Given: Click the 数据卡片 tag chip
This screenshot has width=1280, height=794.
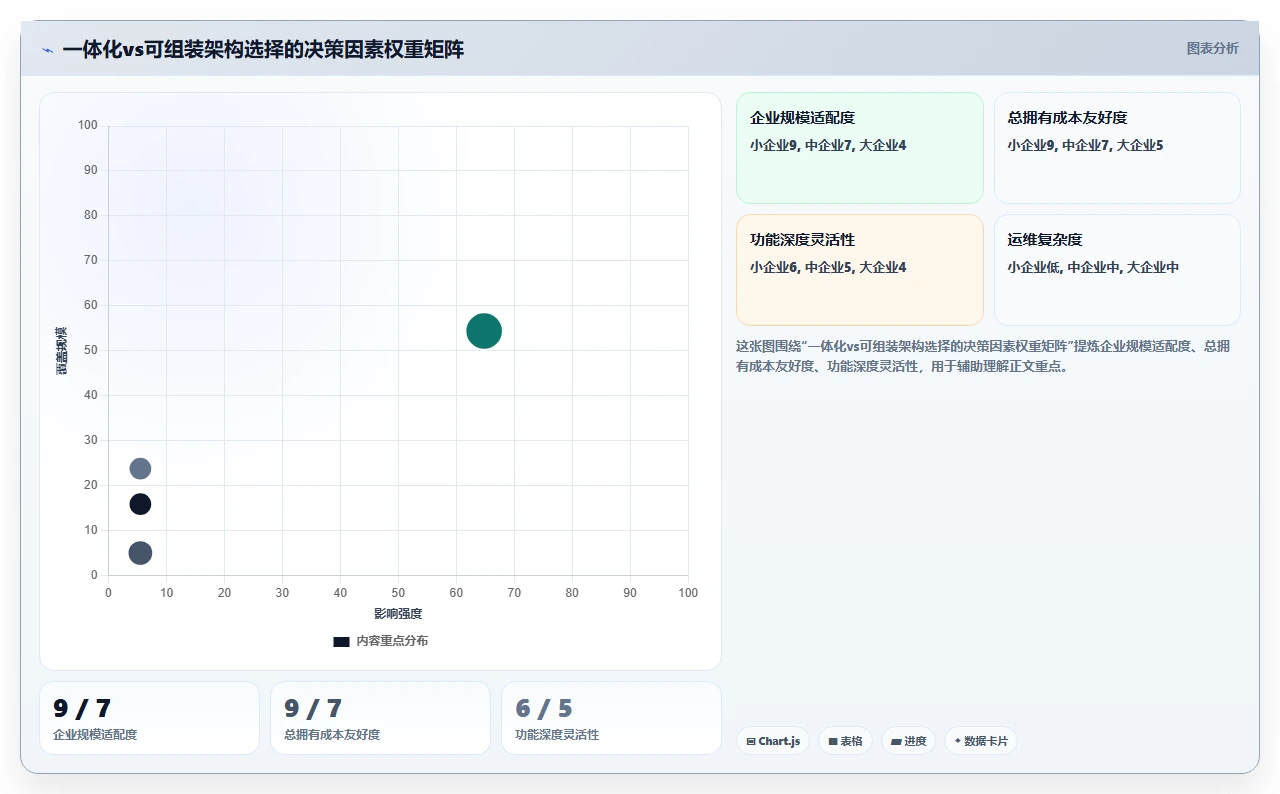Looking at the screenshot, I should click(x=981, y=741).
